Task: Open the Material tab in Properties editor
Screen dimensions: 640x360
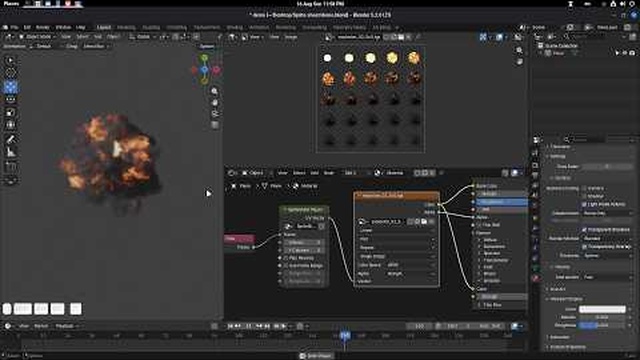Action: (536, 278)
